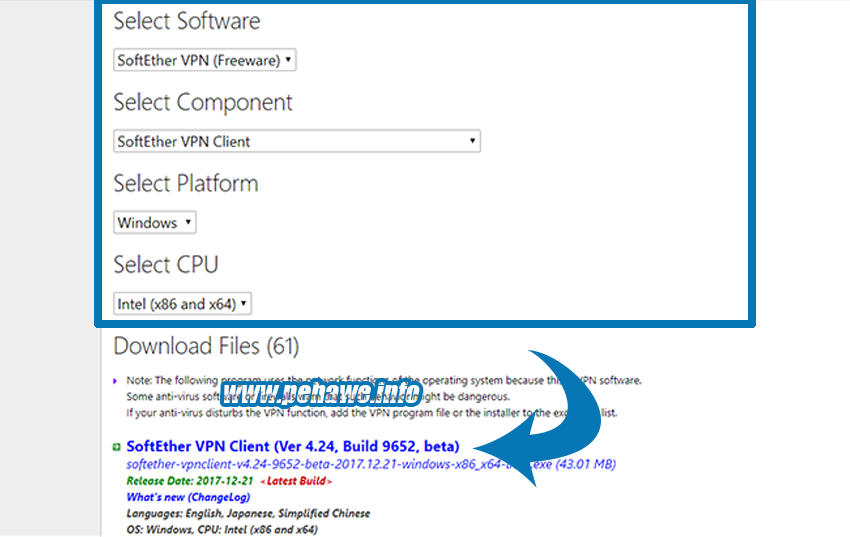Click the green icon beside SoftEther VPN Client
The width and height of the screenshot is (850, 537).
pyautogui.click(x=116, y=447)
